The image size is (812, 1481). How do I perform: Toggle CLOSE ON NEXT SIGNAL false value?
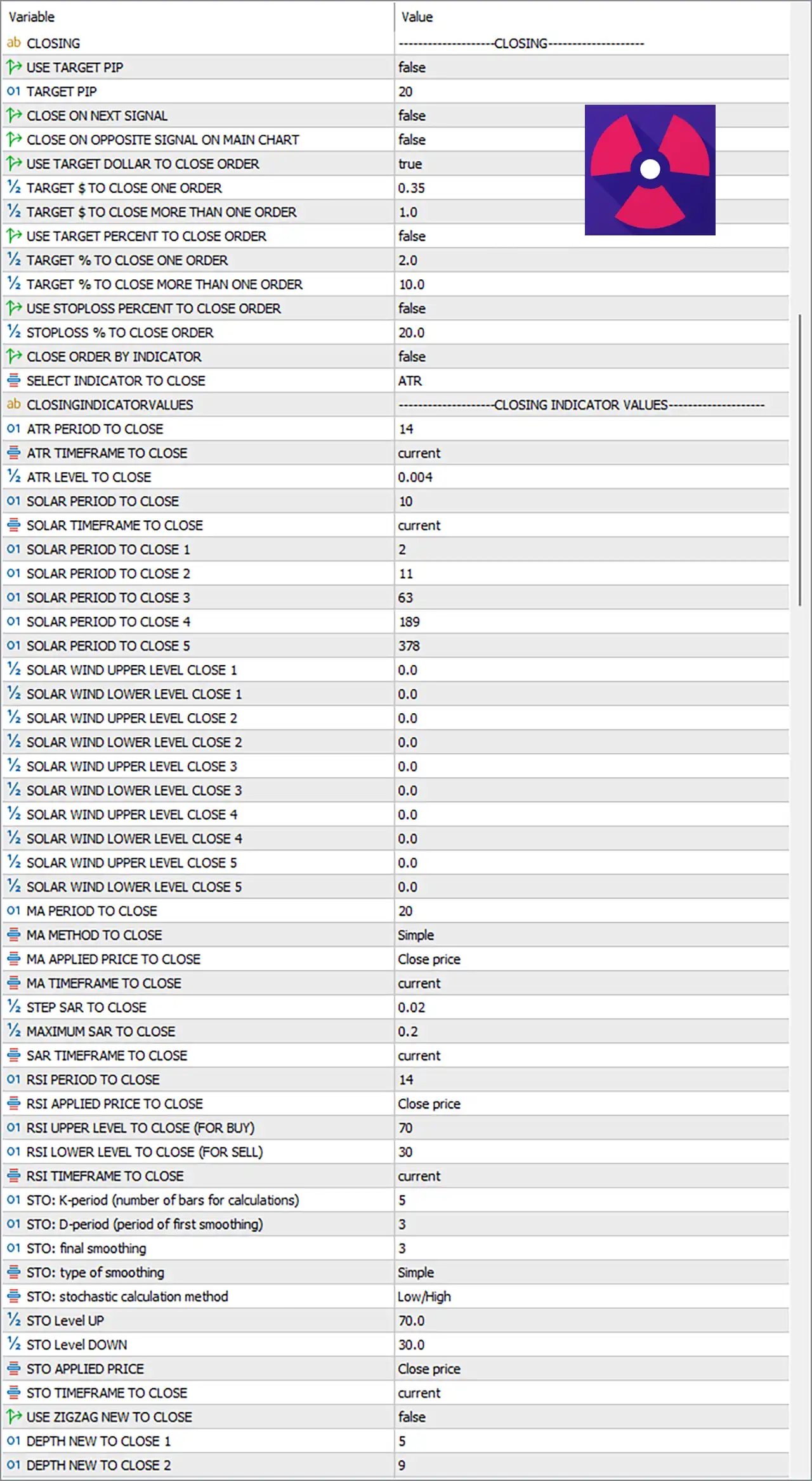coord(591,115)
